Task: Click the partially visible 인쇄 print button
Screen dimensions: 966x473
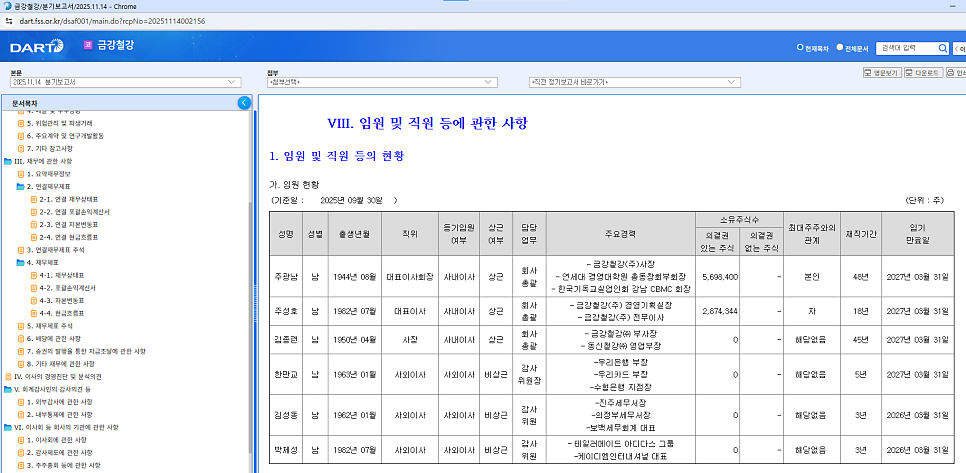Action: (x=956, y=73)
